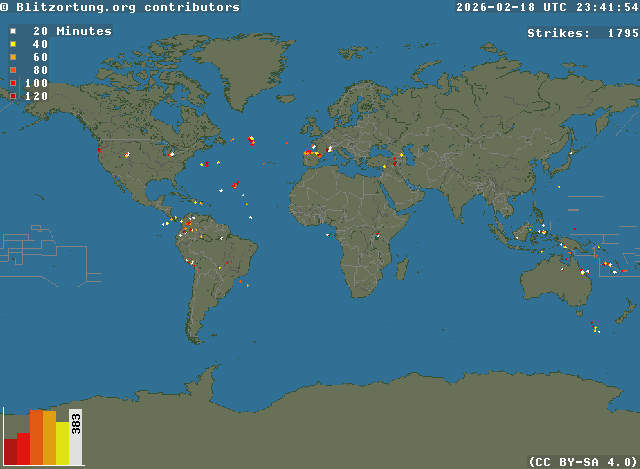Click the bright red second histogram bar
The width and height of the screenshot is (640, 469).
pos(23,449)
